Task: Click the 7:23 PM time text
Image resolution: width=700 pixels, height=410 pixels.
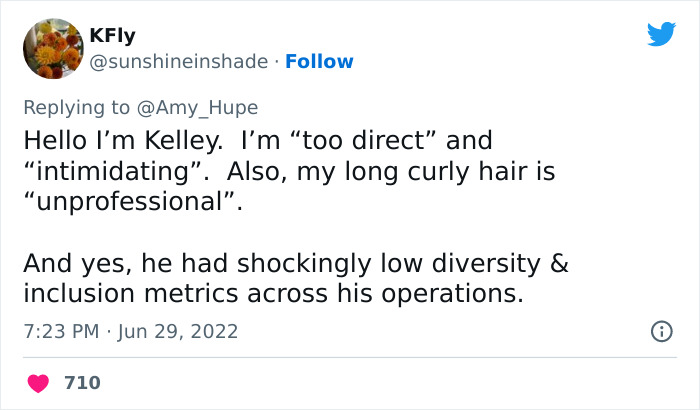Action: click(61, 331)
